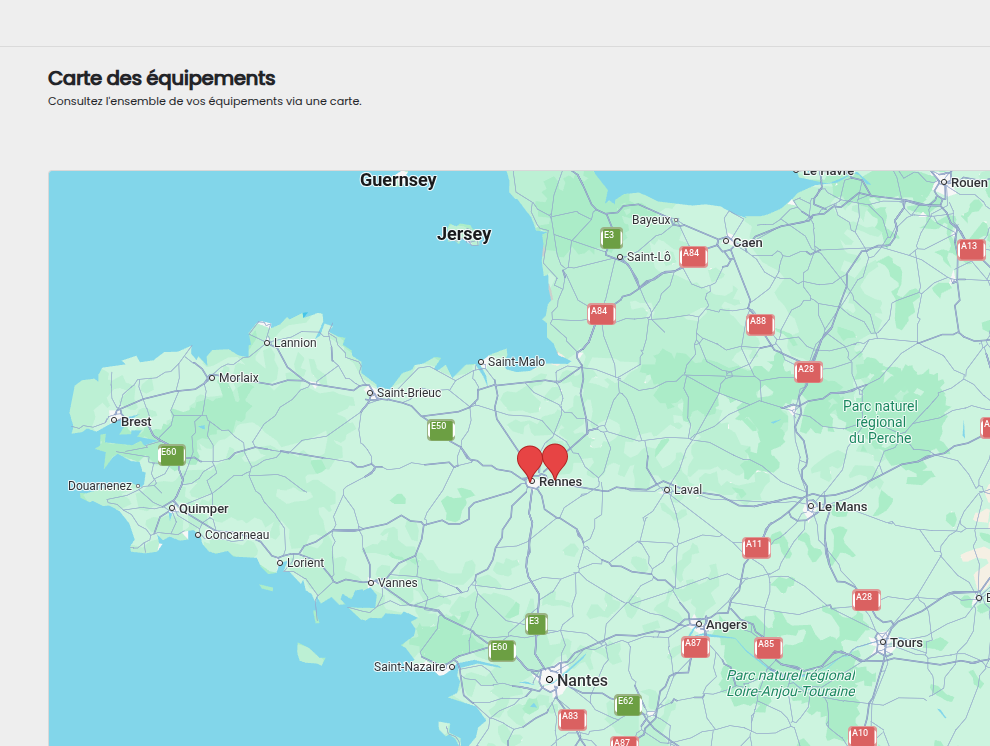Click the Laval city marker
The image size is (990, 746).
pyautogui.click(x=665, y=490)
